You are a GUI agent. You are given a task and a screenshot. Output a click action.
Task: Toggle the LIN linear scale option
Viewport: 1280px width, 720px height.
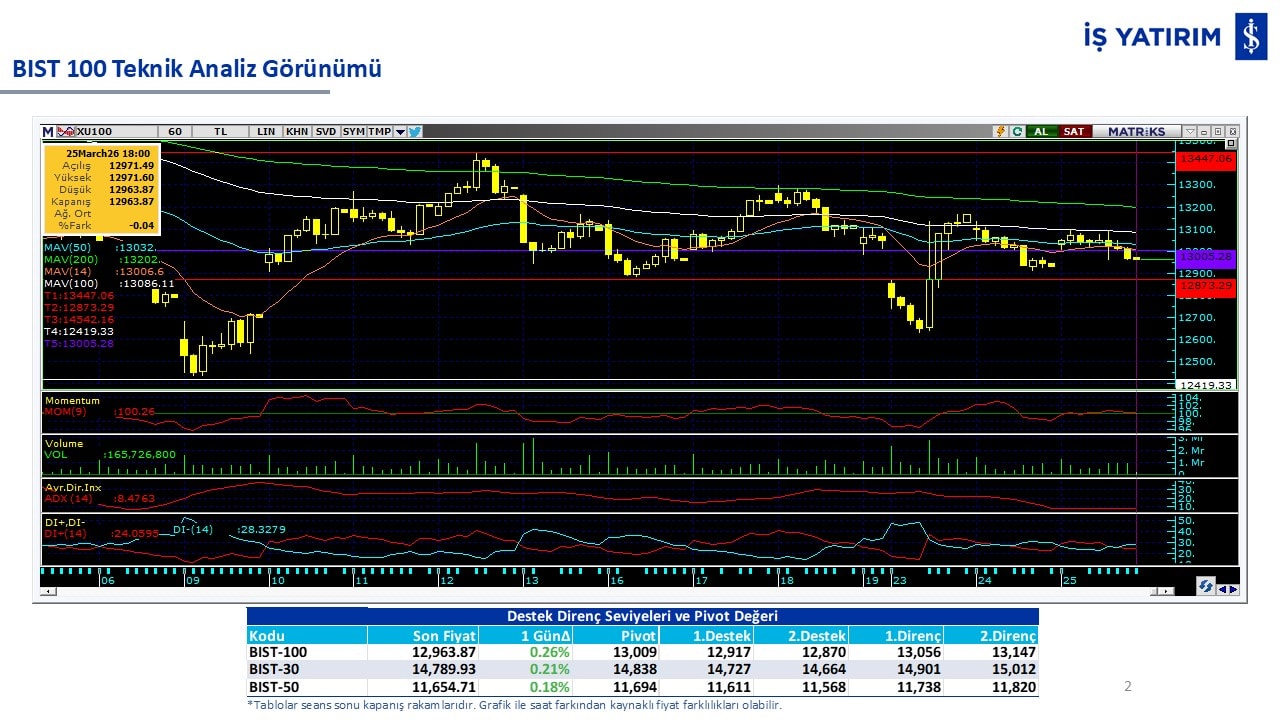266,131
